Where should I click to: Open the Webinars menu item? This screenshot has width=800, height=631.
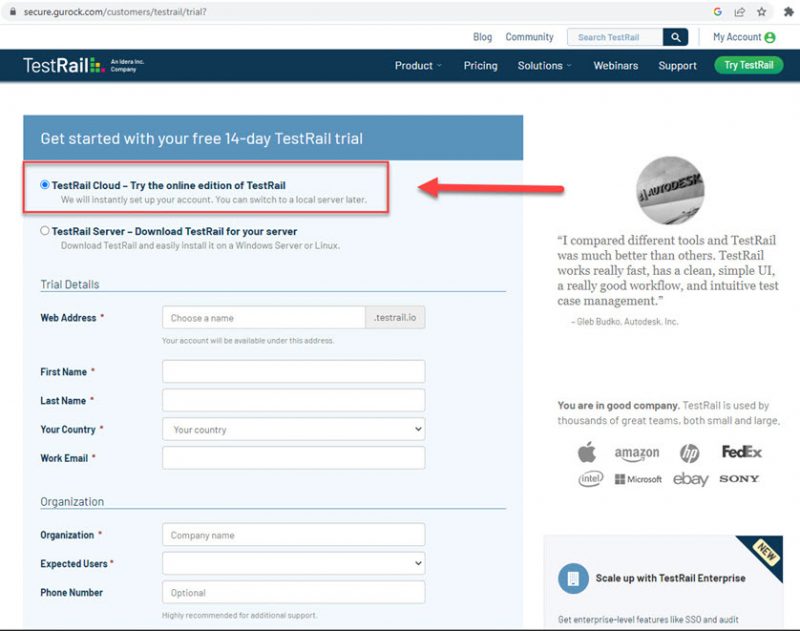pos(615,65)
